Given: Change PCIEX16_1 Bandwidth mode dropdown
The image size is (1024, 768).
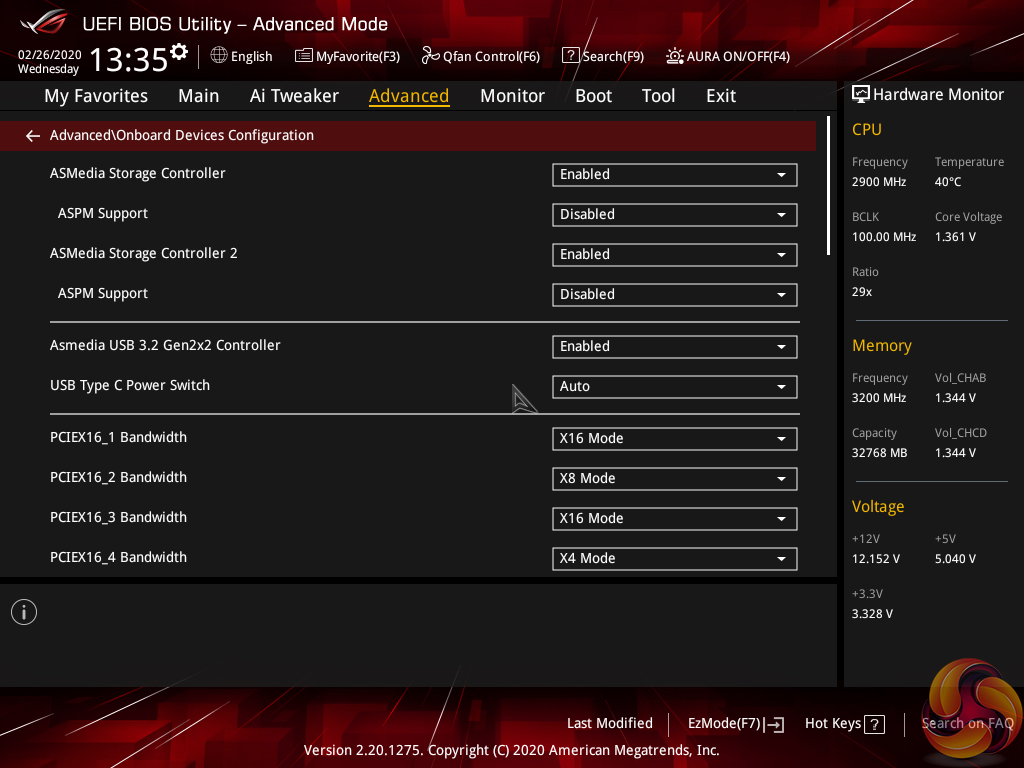Looking at the screenshot, I should (674, 438).
